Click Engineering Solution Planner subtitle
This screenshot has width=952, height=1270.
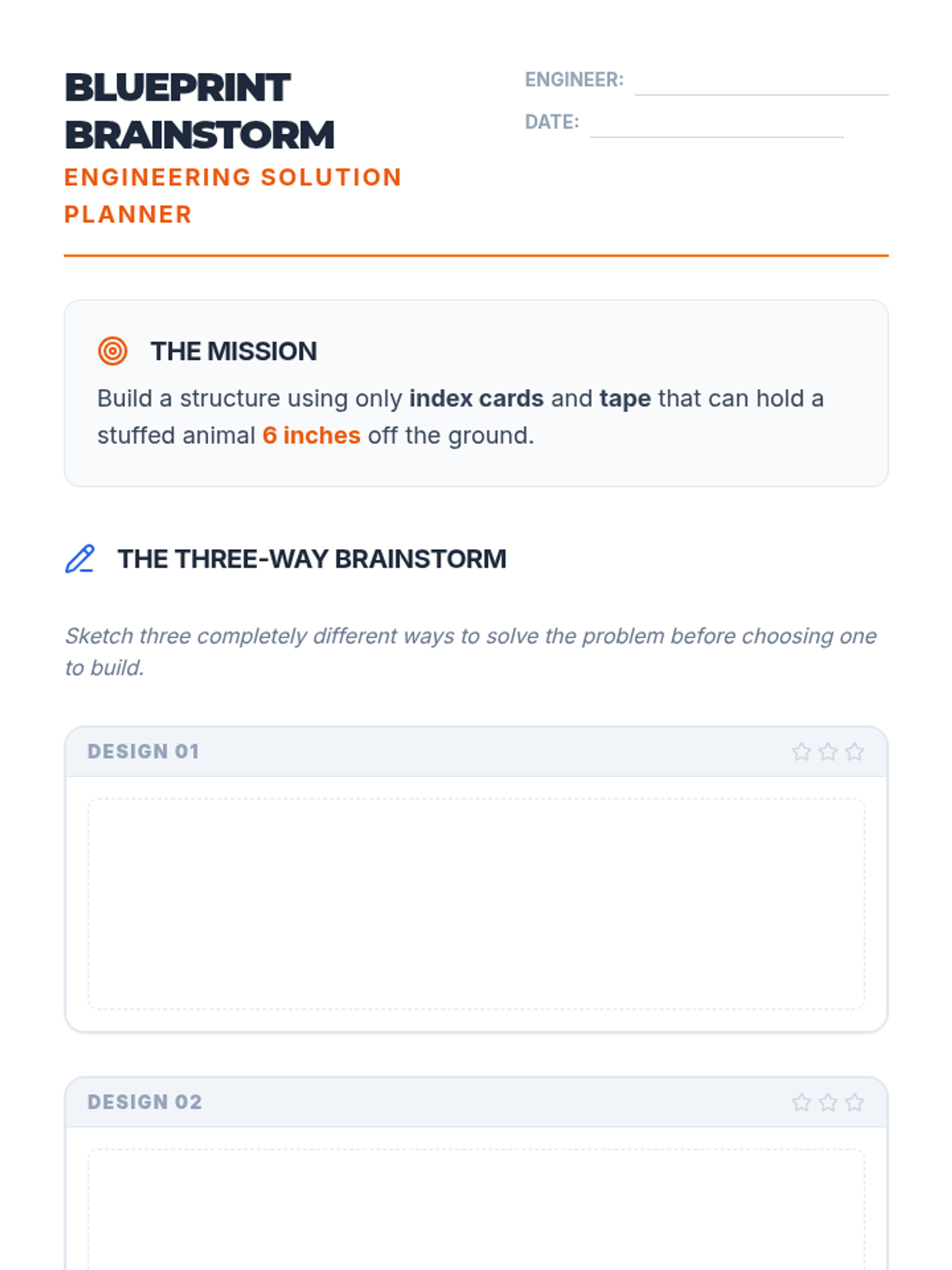click(x=232, y=195)
